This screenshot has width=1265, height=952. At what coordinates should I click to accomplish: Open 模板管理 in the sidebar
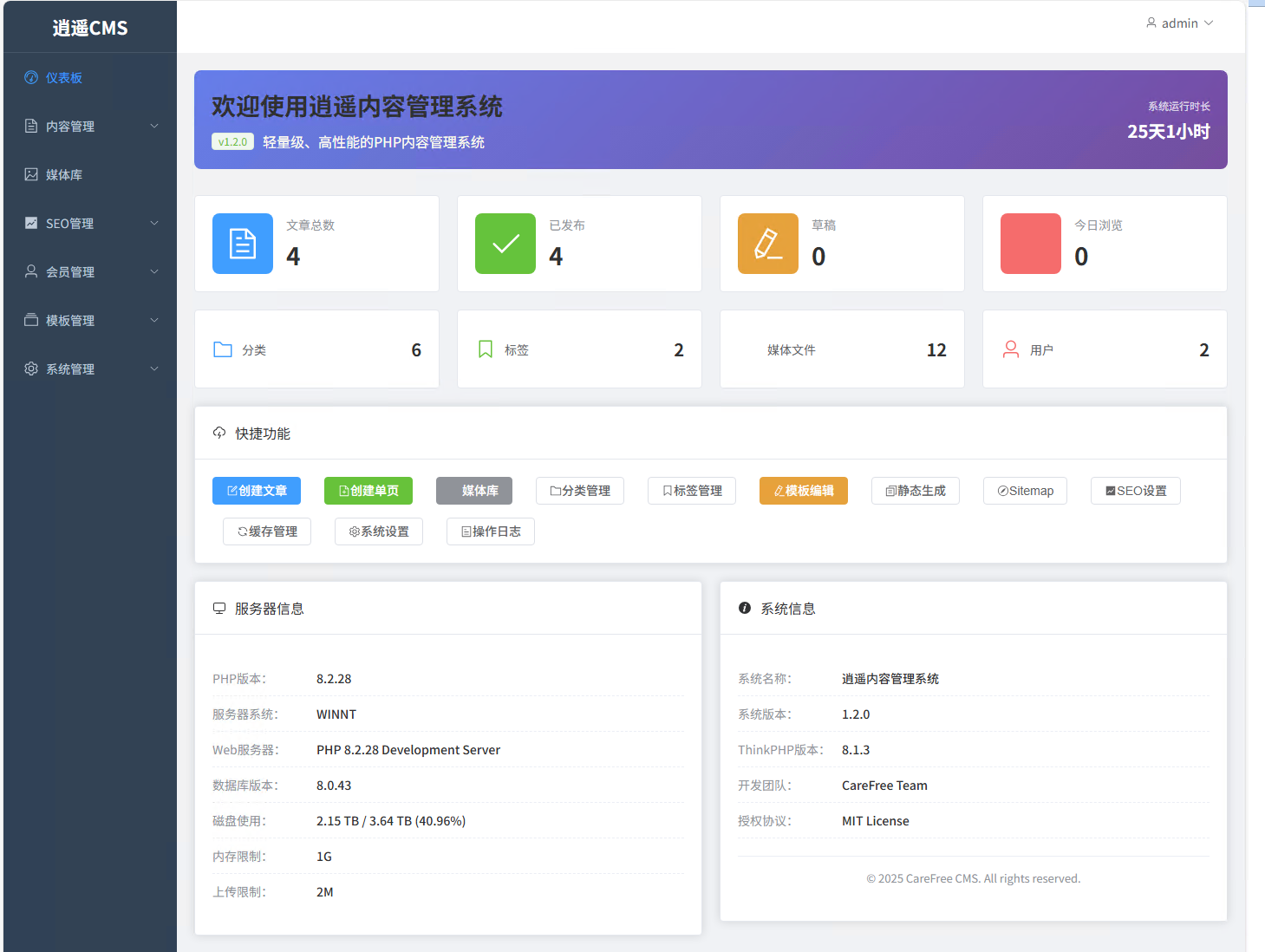(x=90, y=320)
